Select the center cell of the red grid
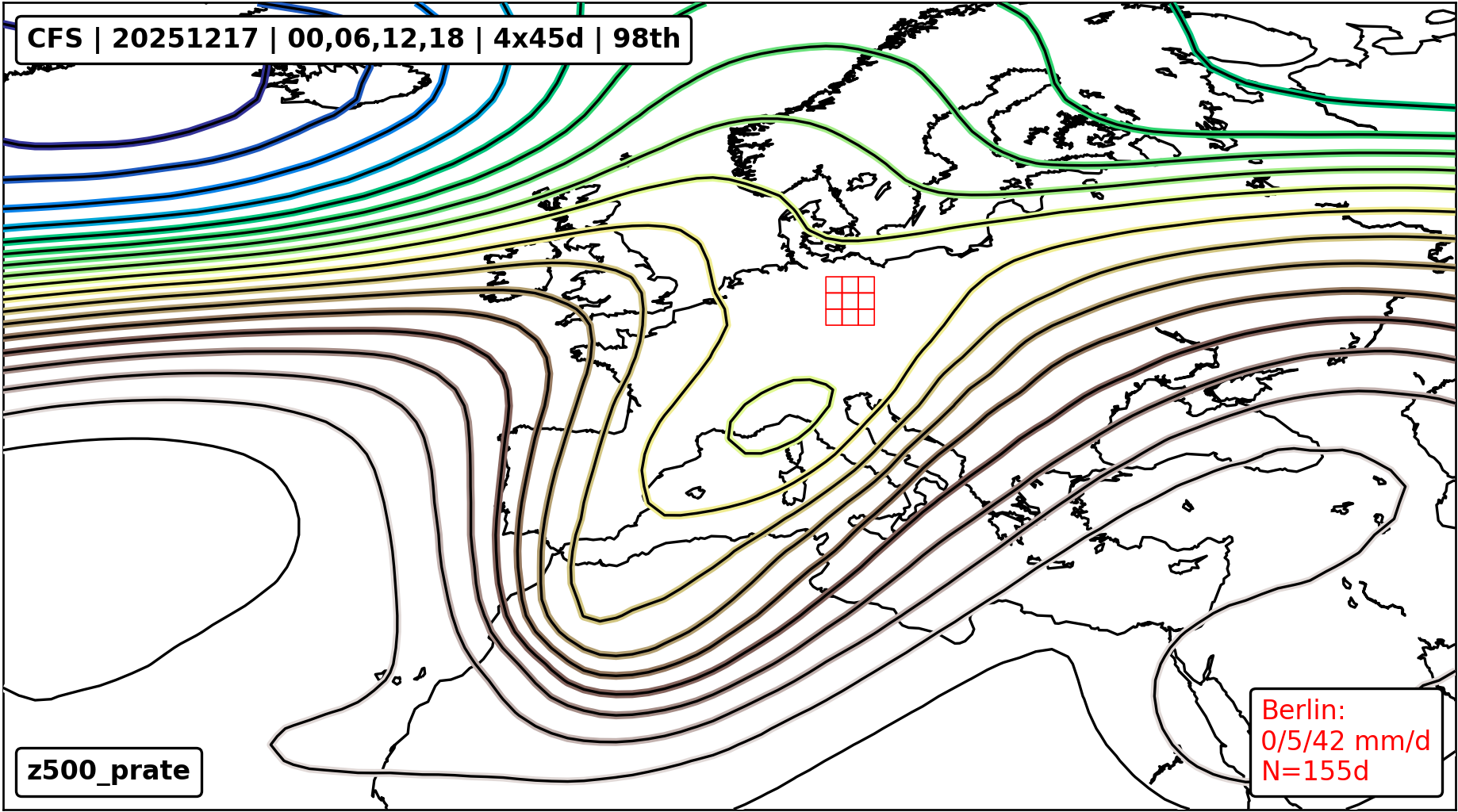The height and width of the screenshot is (812, 1458). click(850, 301)
